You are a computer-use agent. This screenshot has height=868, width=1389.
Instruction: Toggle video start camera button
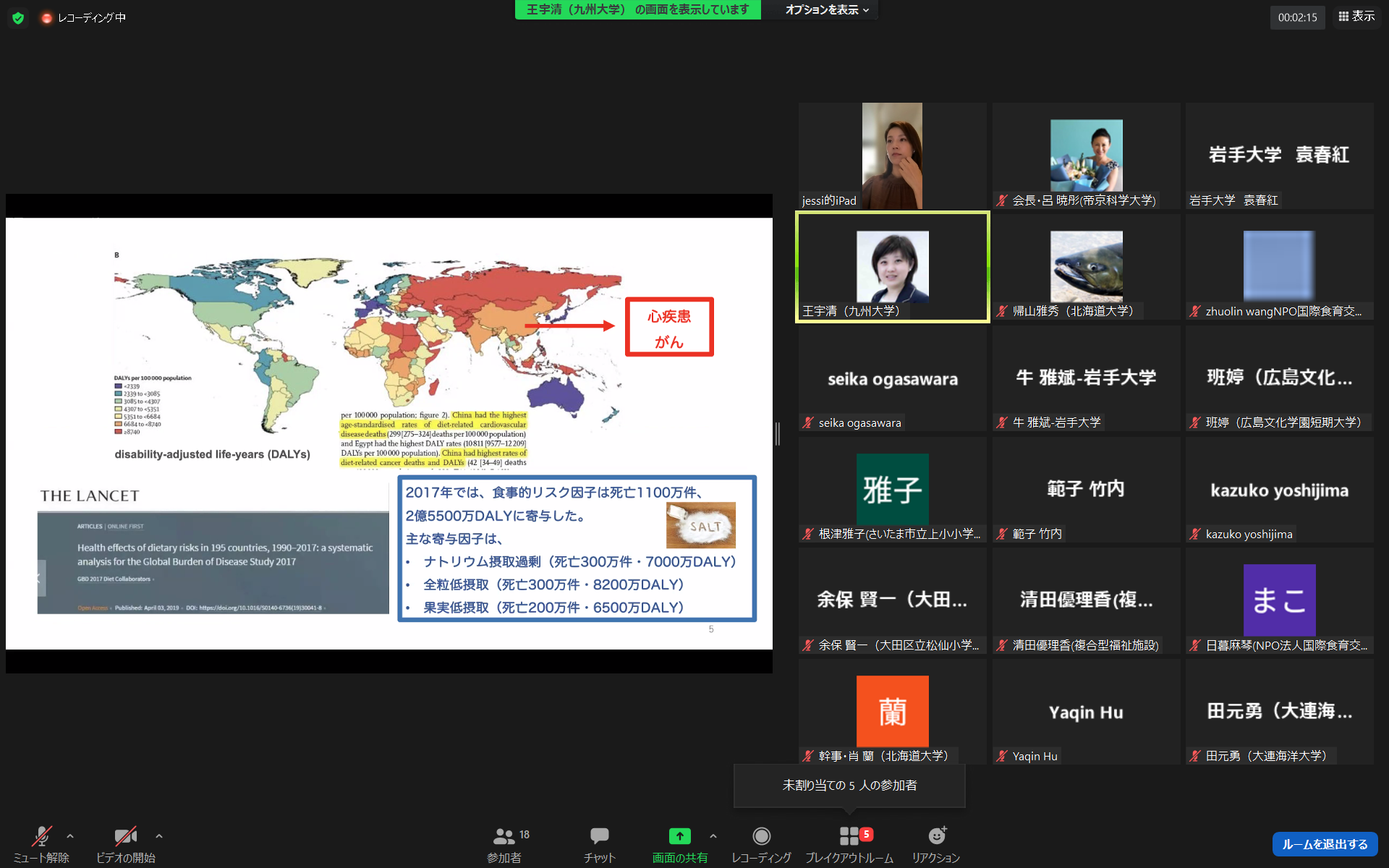coord(126,836)
